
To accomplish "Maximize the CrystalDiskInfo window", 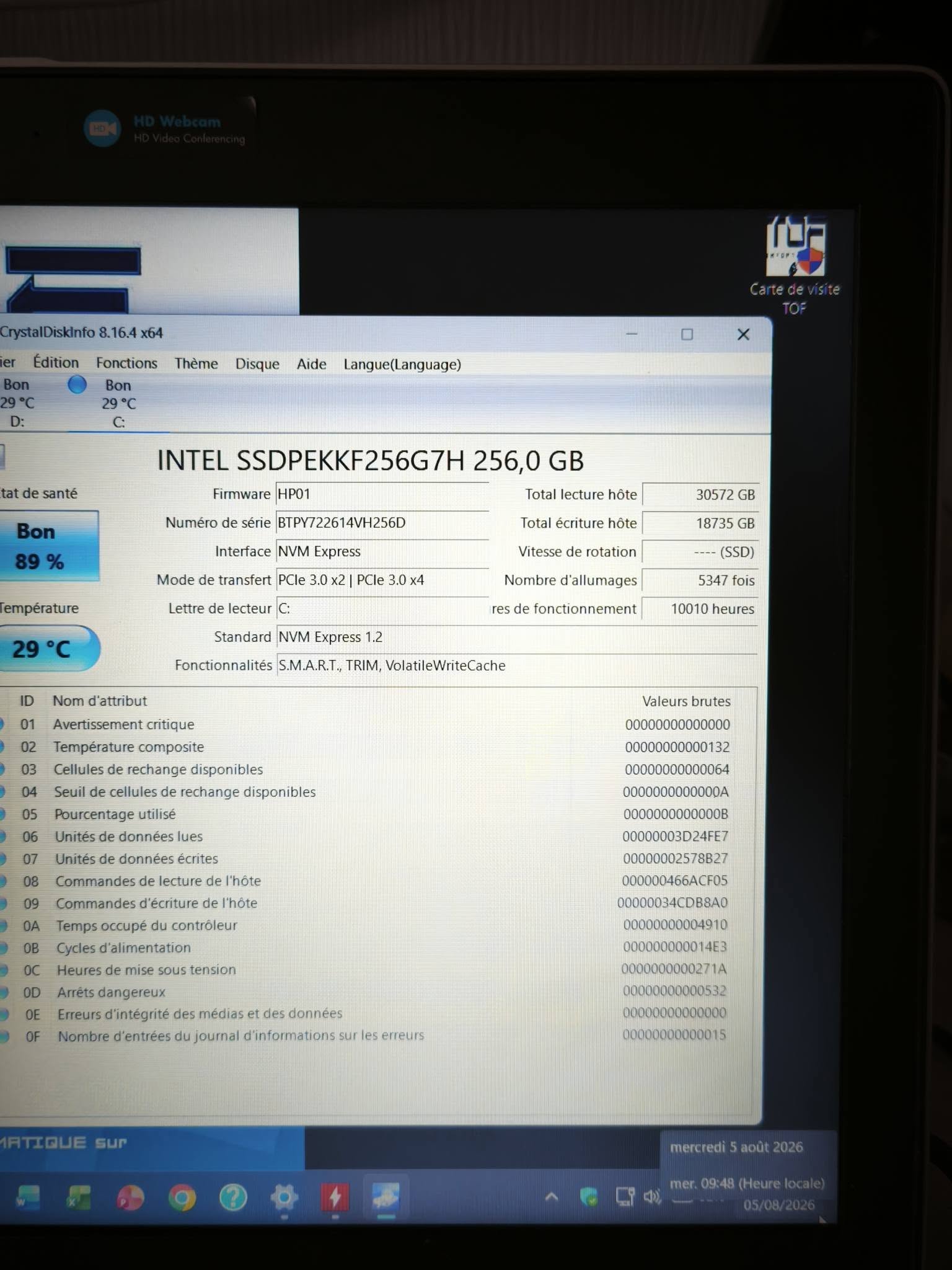I will pyautogui.click(x=687, y=334).
